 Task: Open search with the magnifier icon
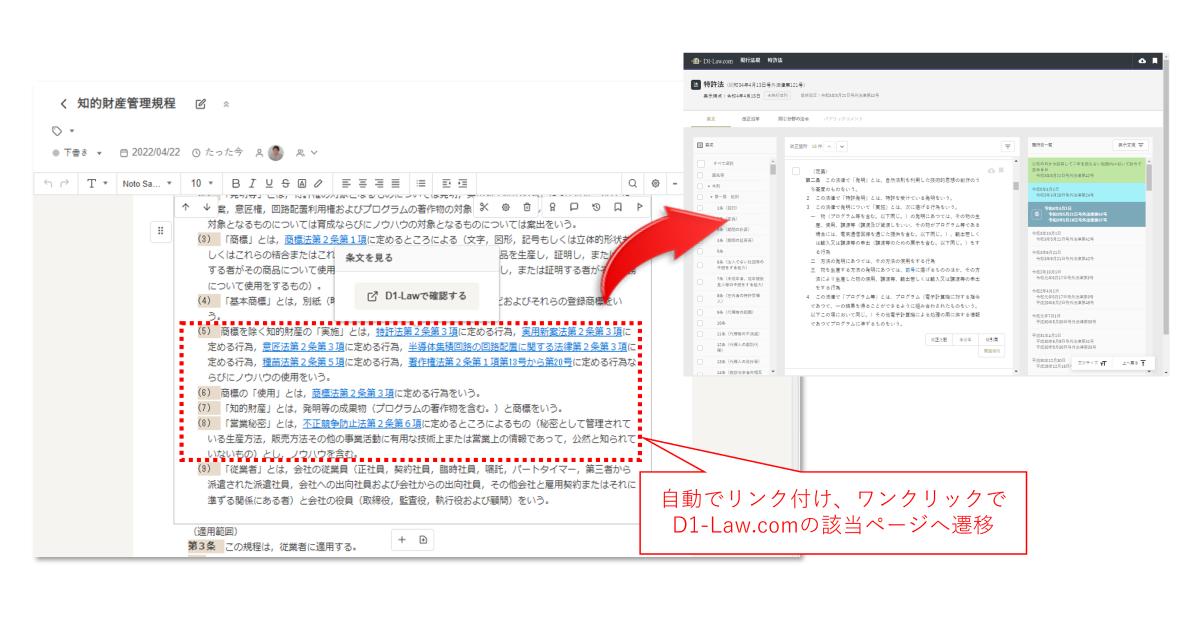point(633,184)
